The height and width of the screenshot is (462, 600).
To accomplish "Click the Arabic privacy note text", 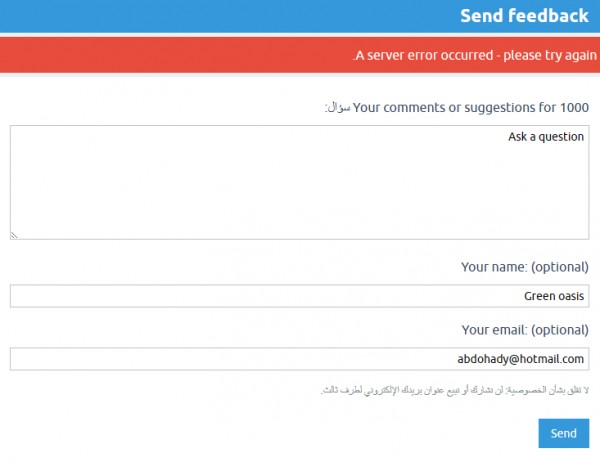I will [x=455, y=389].
